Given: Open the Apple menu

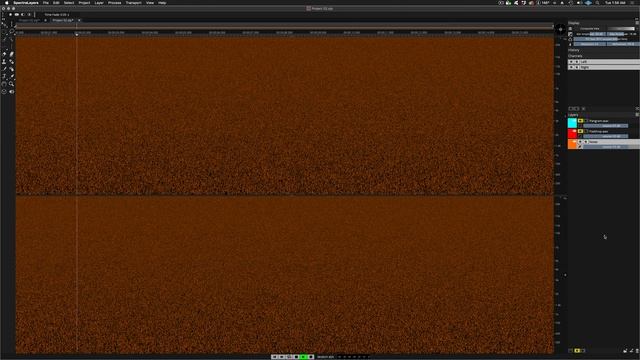Looking at the screenshot, I should coord(7,3).
